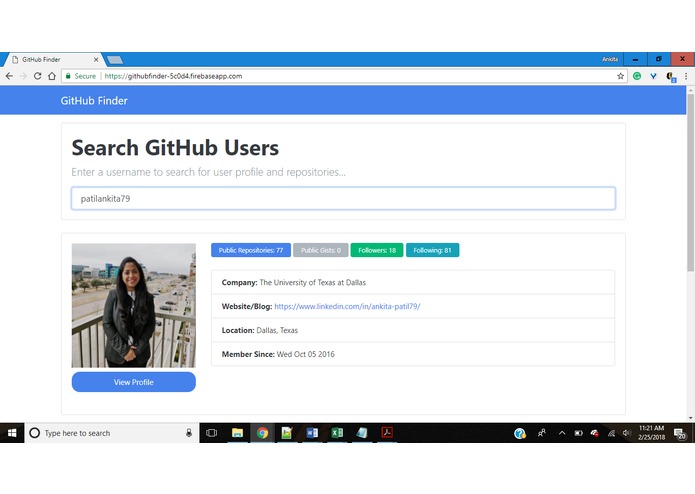Click the battery status tray icon
Screen dimensions: 695x494
[578, 433]
